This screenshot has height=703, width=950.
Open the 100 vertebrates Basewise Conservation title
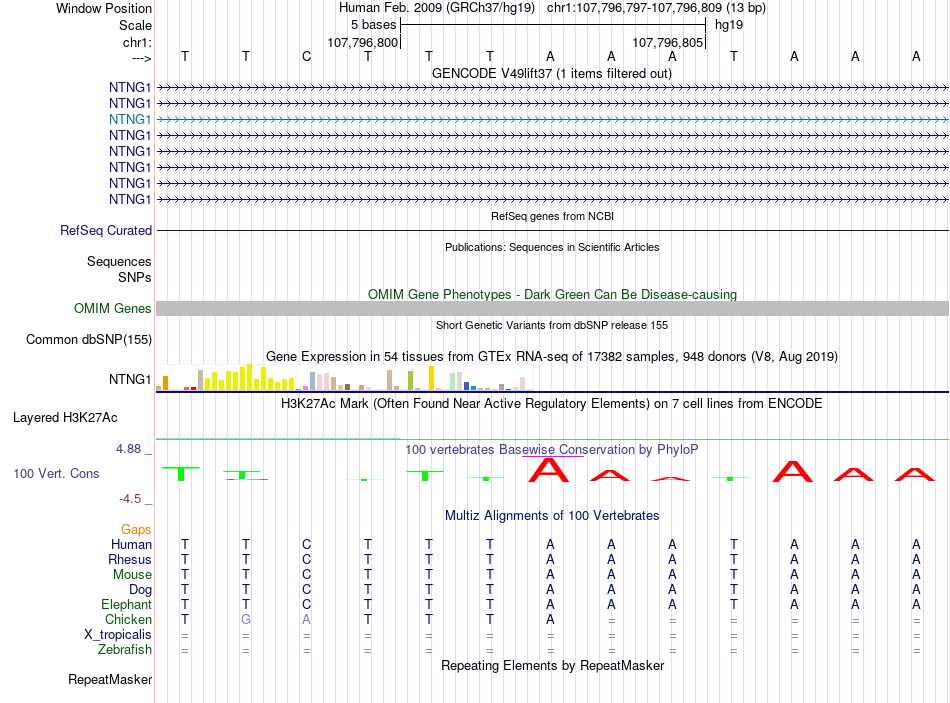[x=552, y=450]
